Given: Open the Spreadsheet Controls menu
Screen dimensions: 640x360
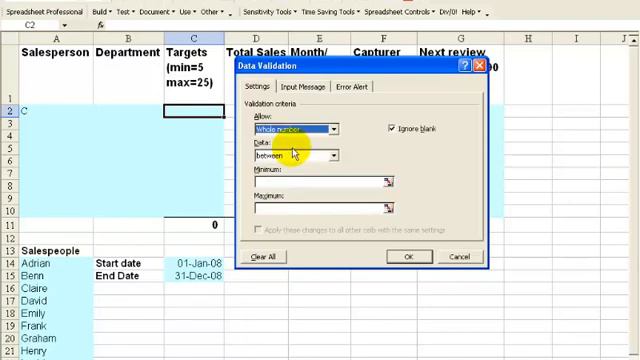Looking at the screenshot, I should (x=400, y=12).
